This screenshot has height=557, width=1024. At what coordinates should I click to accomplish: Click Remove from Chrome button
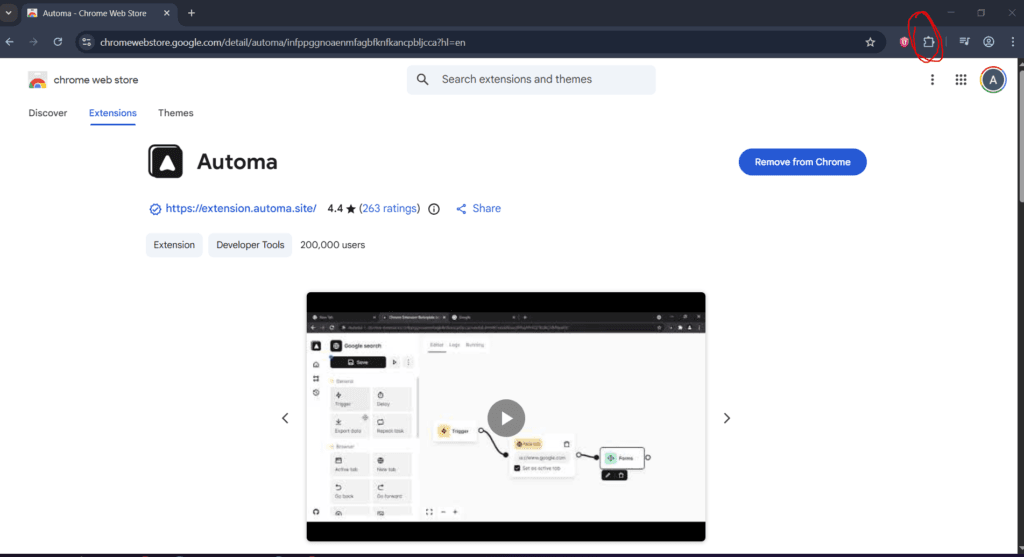point(802,162)
